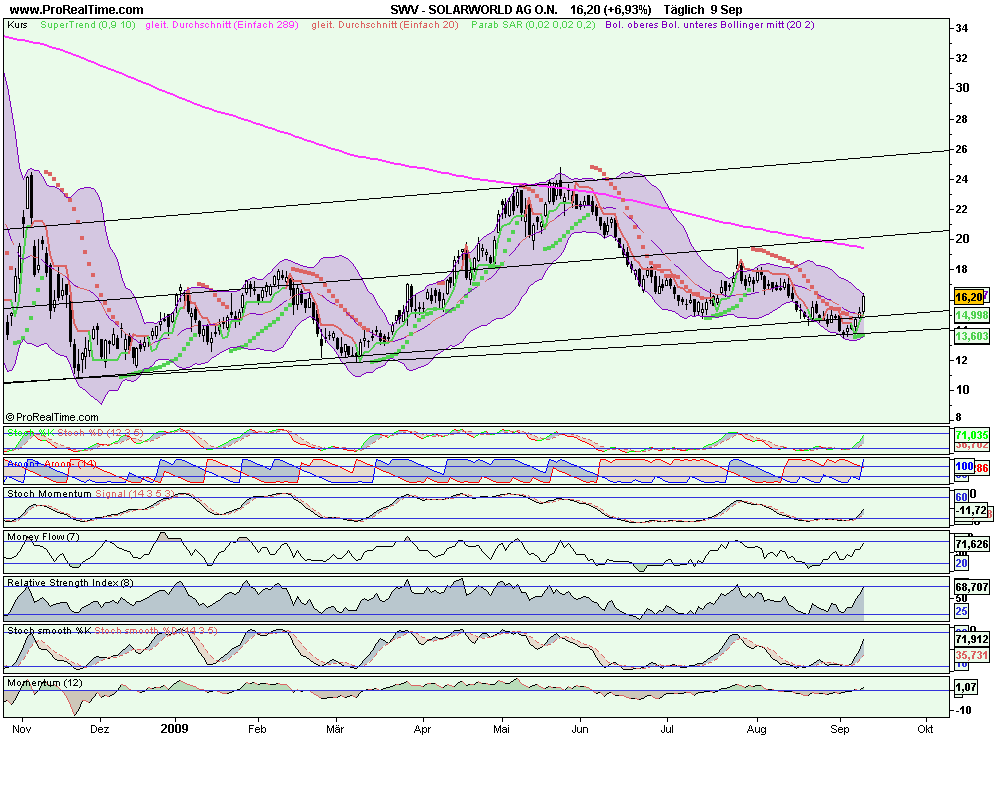Click the 22 price axis label
Screen dimensions: 1000x800
tap(961, 209)
